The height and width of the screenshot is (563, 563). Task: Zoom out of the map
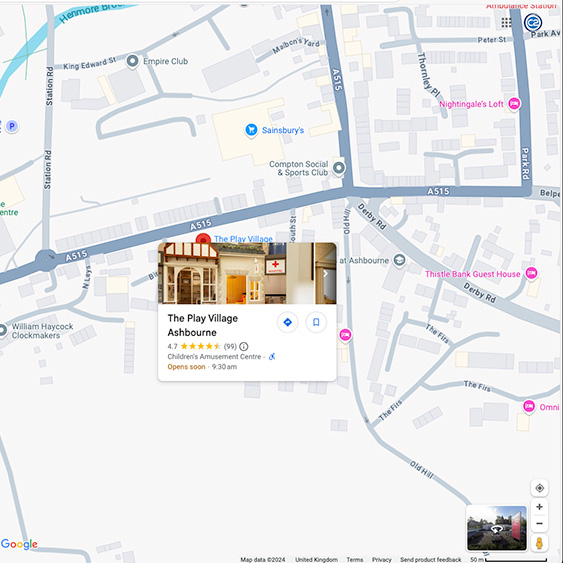pyautogui.click(x=539, y=524)
